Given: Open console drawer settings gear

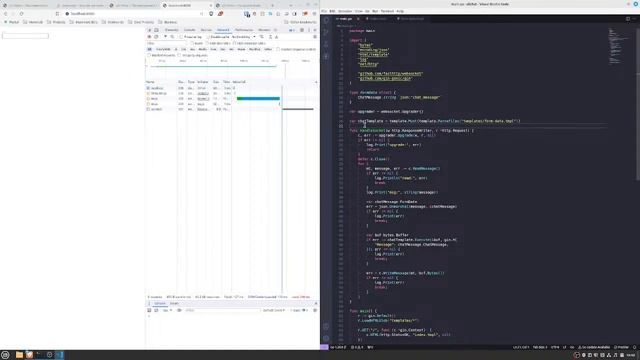Looking at the screenshot, I should [x=315, y=310].
